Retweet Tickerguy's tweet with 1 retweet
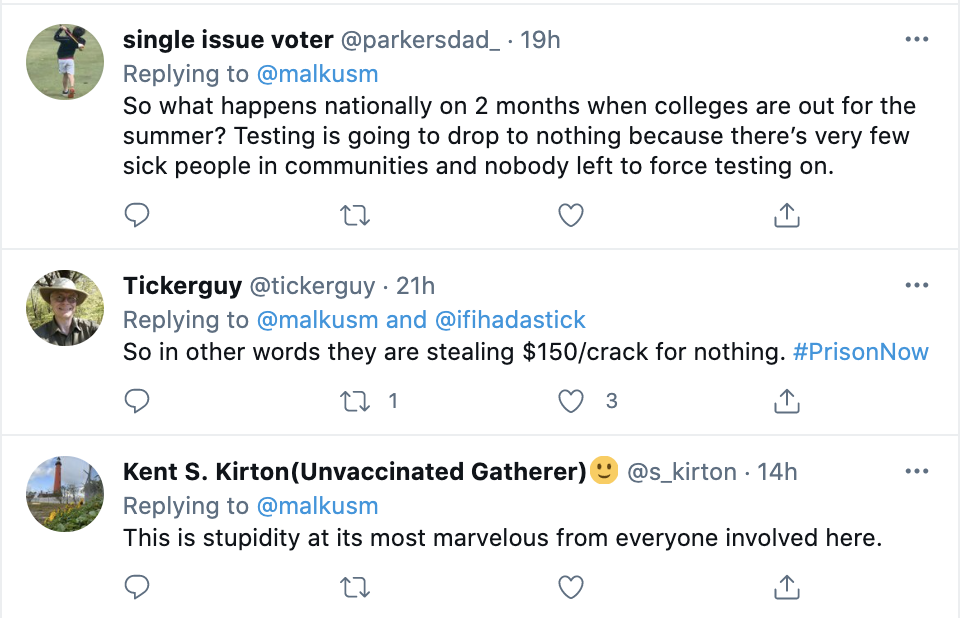 pyautogui.click(x=355, y=401)
